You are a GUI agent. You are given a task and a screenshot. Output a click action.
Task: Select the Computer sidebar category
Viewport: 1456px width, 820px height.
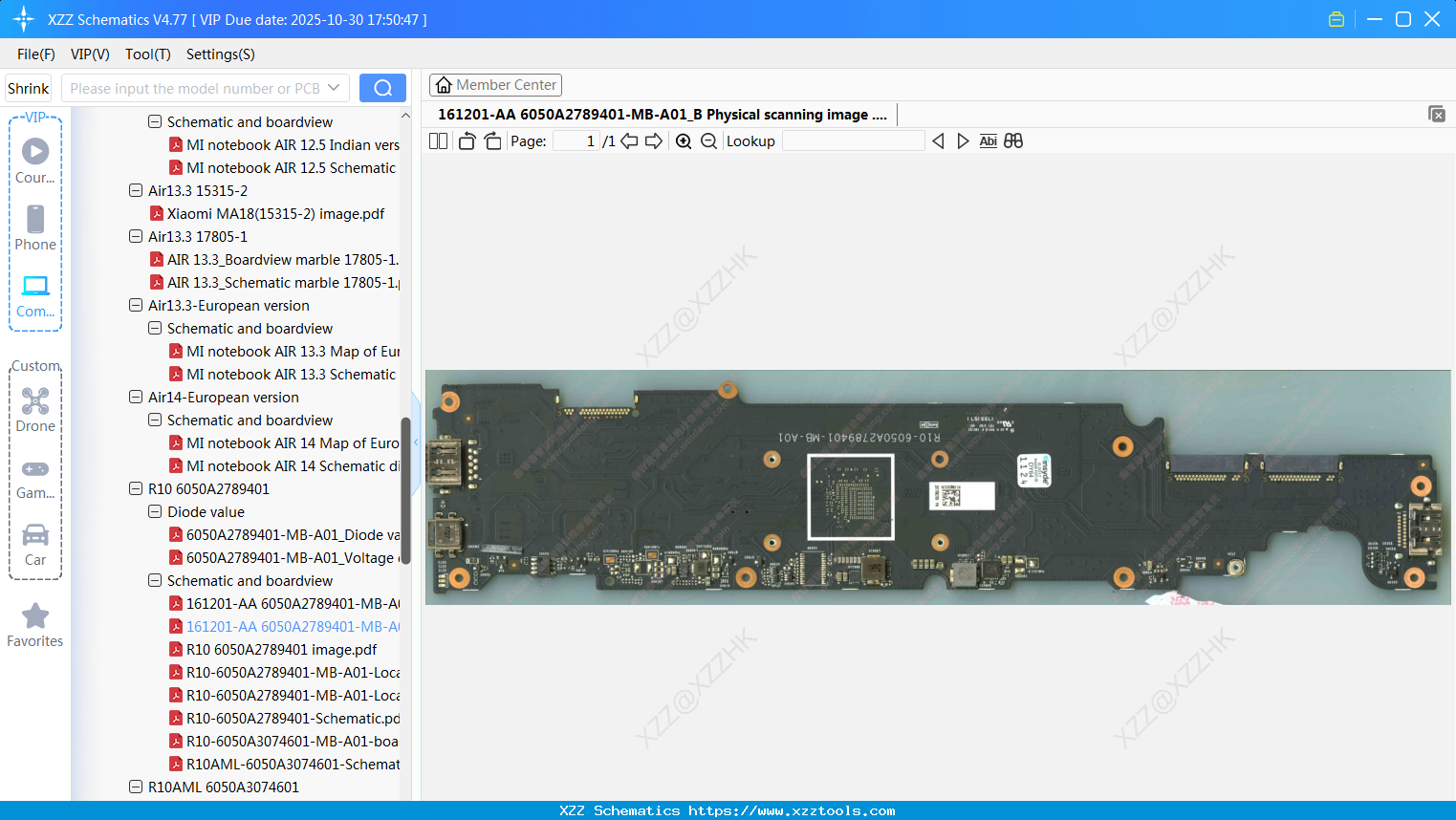[35, 296]
